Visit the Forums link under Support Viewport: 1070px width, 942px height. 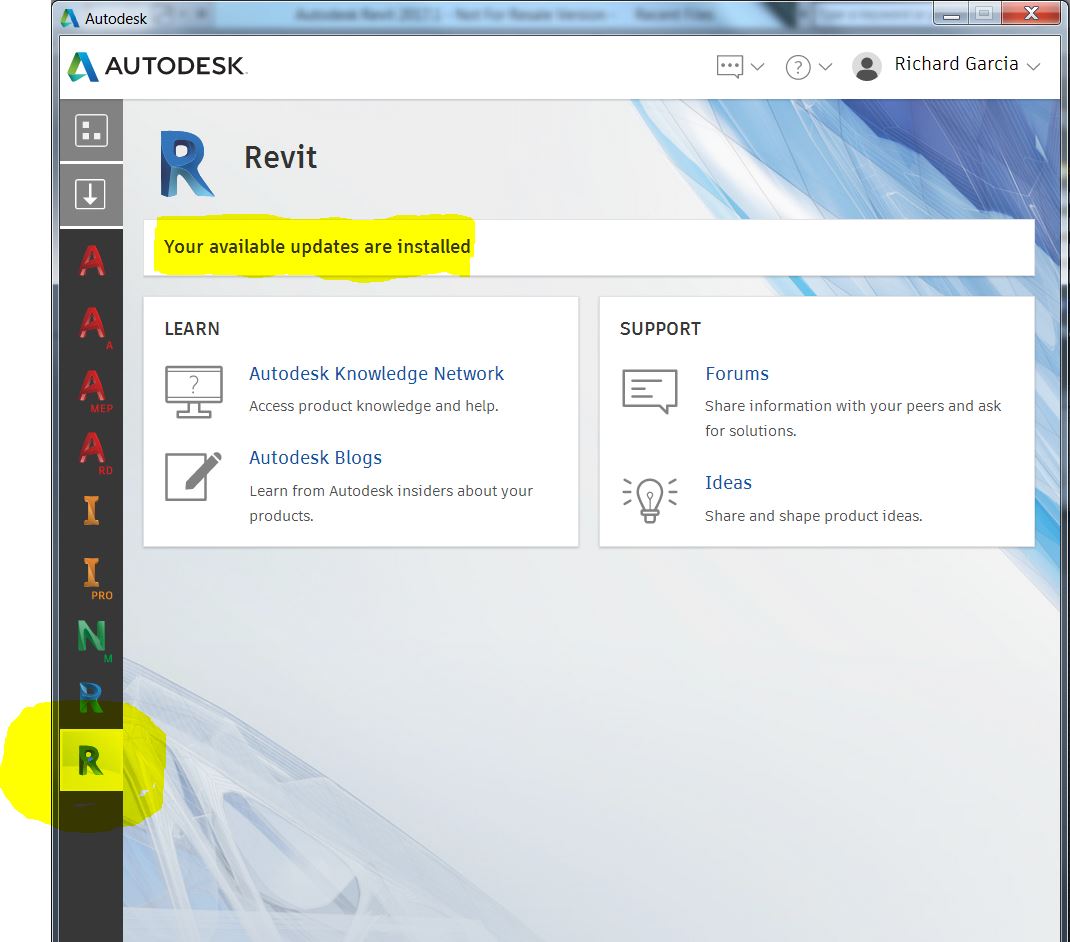coord(737,373)
